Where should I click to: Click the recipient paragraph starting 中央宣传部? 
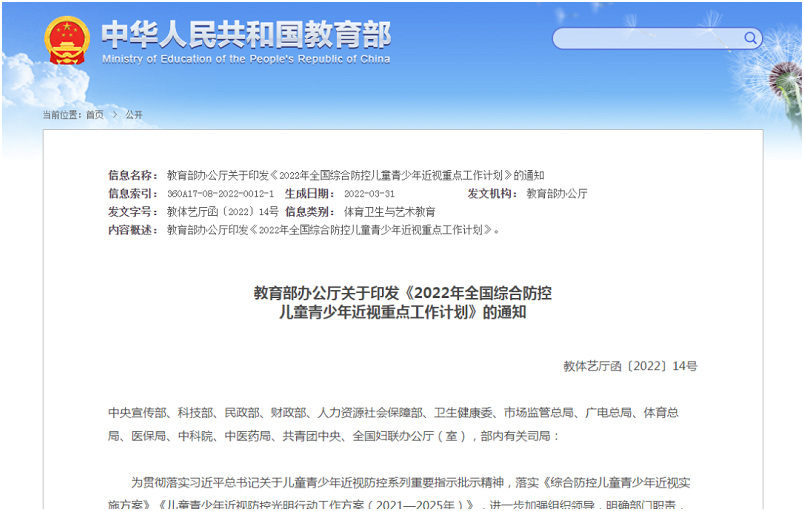click(x=400, y=424)
